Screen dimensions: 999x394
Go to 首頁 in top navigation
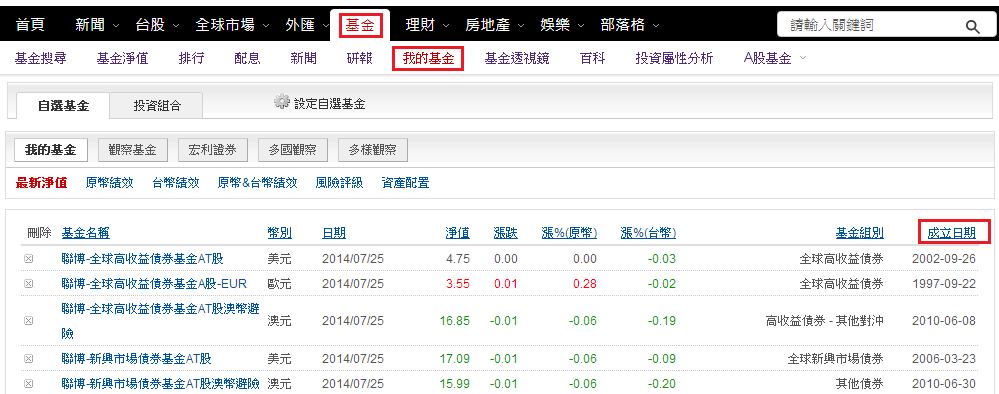(x=29, y=25)
